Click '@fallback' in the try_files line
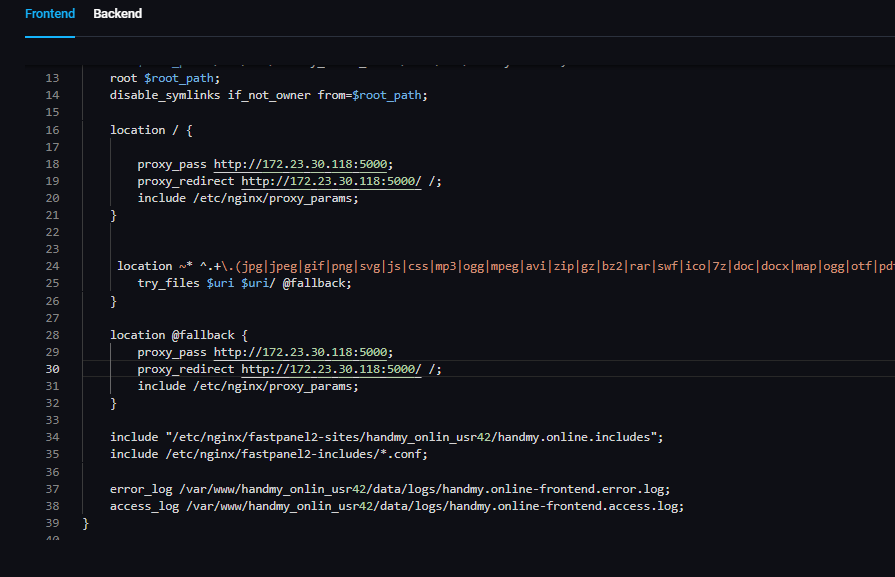895x577 pixels. (313, 283)
